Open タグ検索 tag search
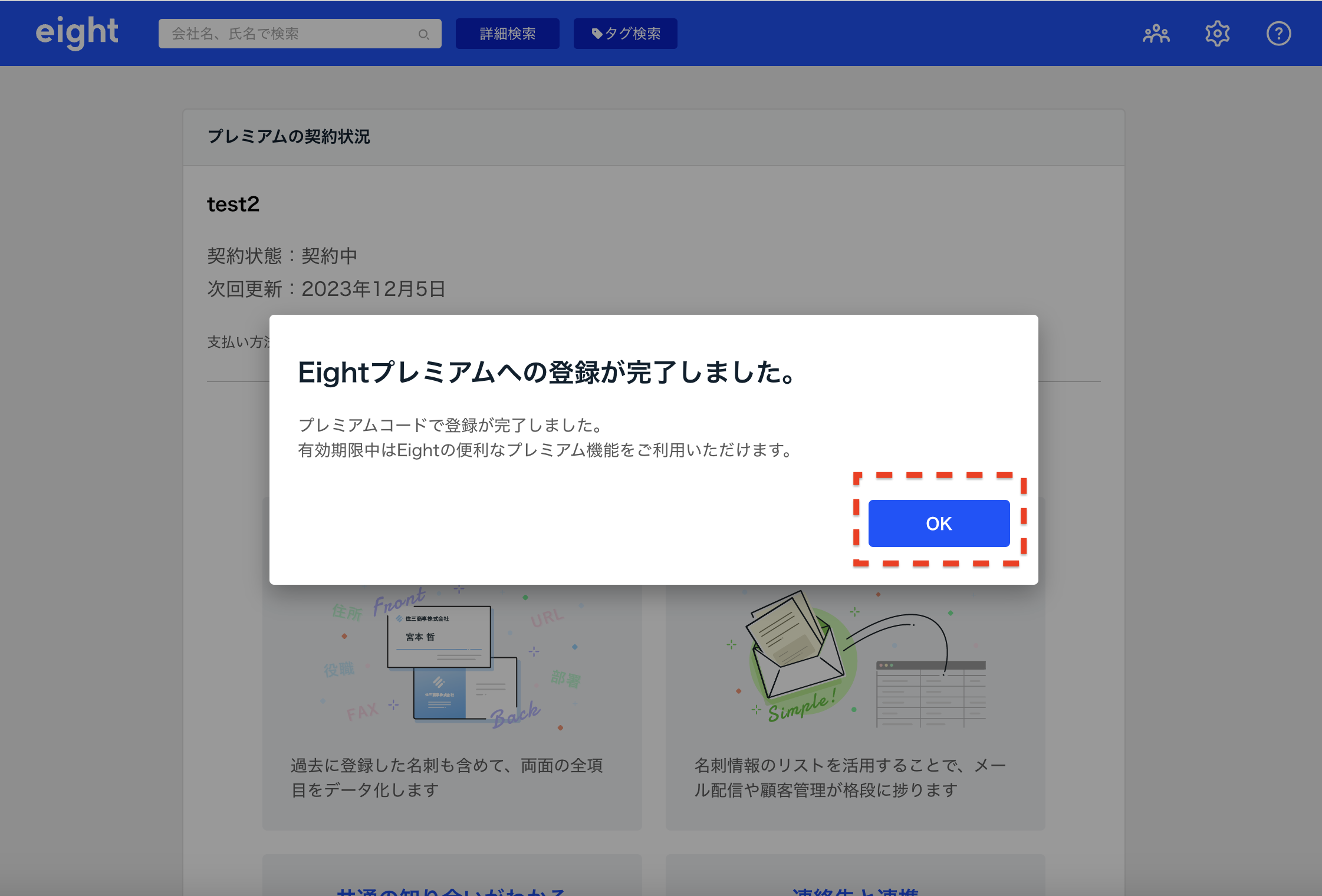The image size is (1322, 896). point(625,34)
